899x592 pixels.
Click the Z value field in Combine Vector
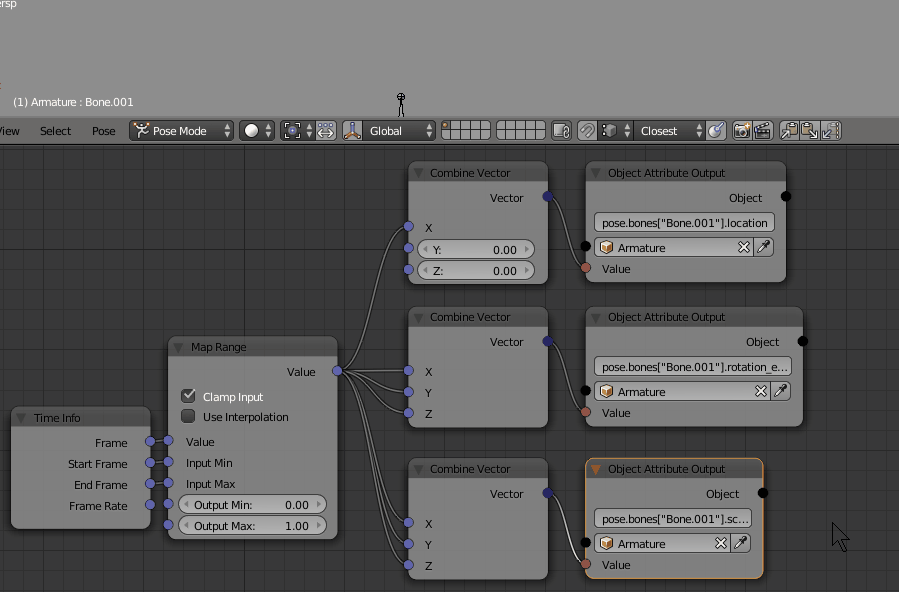pyautogui.click(x=476, y=270)
